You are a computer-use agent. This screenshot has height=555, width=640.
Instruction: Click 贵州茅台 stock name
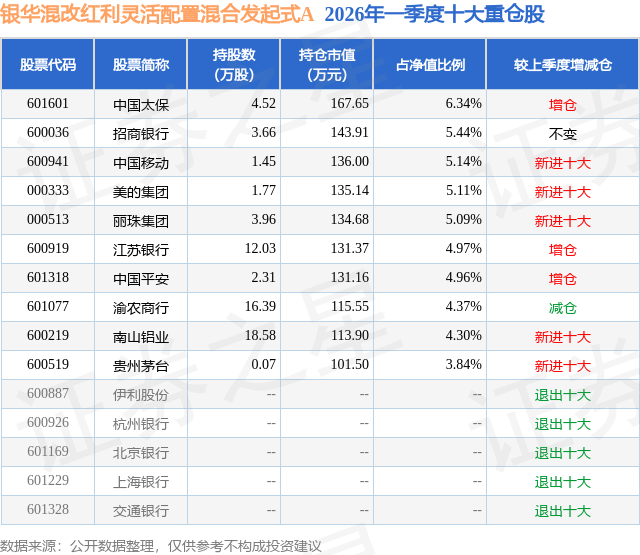[141, 366]
